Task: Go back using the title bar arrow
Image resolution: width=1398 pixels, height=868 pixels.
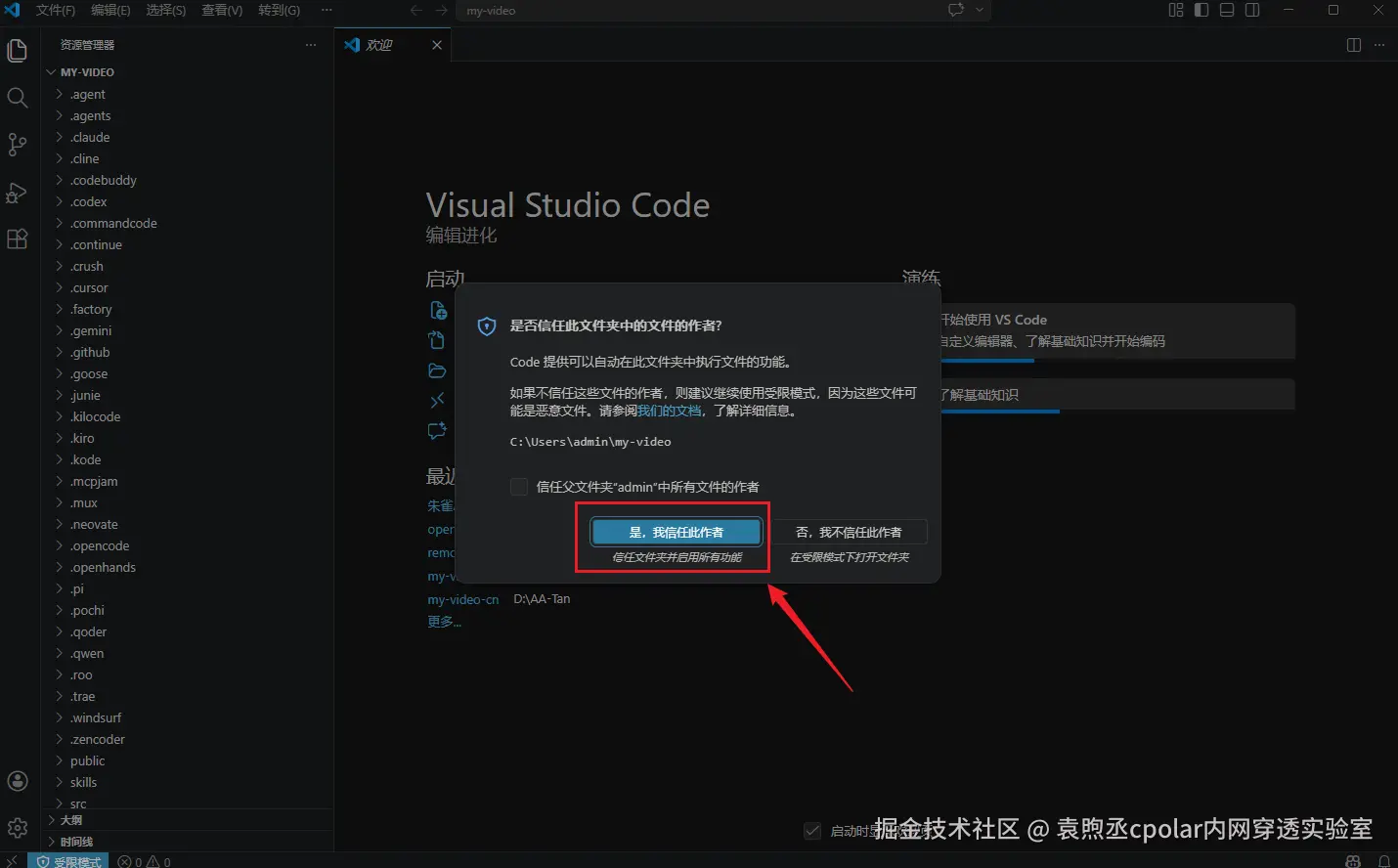Action: point(416,11)
